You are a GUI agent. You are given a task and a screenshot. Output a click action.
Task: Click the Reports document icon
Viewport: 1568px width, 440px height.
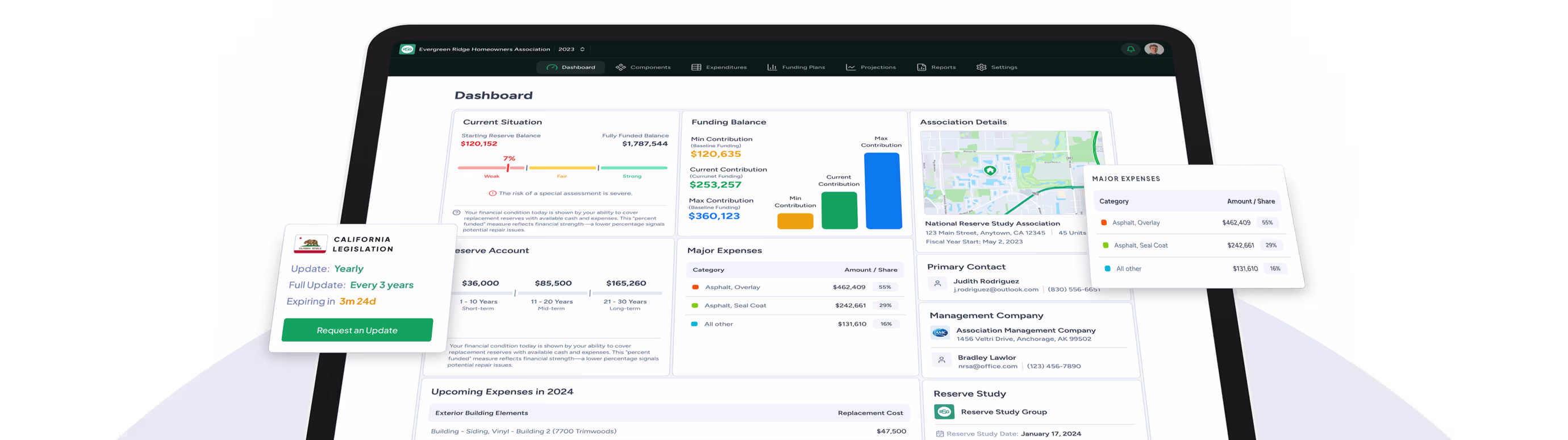point(921,67)
